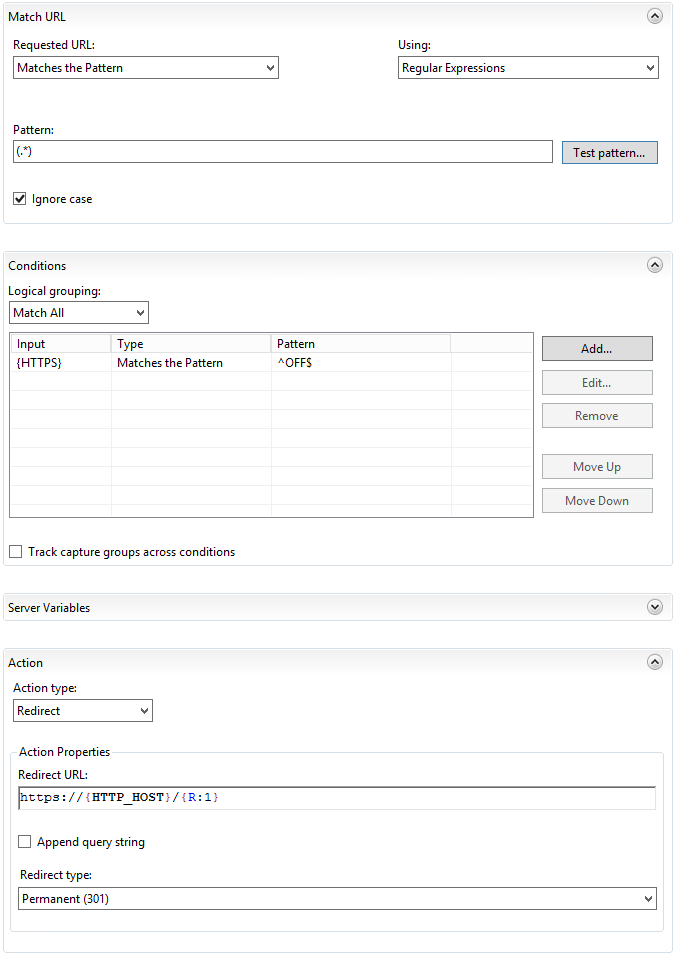
Task: Click the Server Variables section title
Action: pyautogui.click(x=49, y=608)
